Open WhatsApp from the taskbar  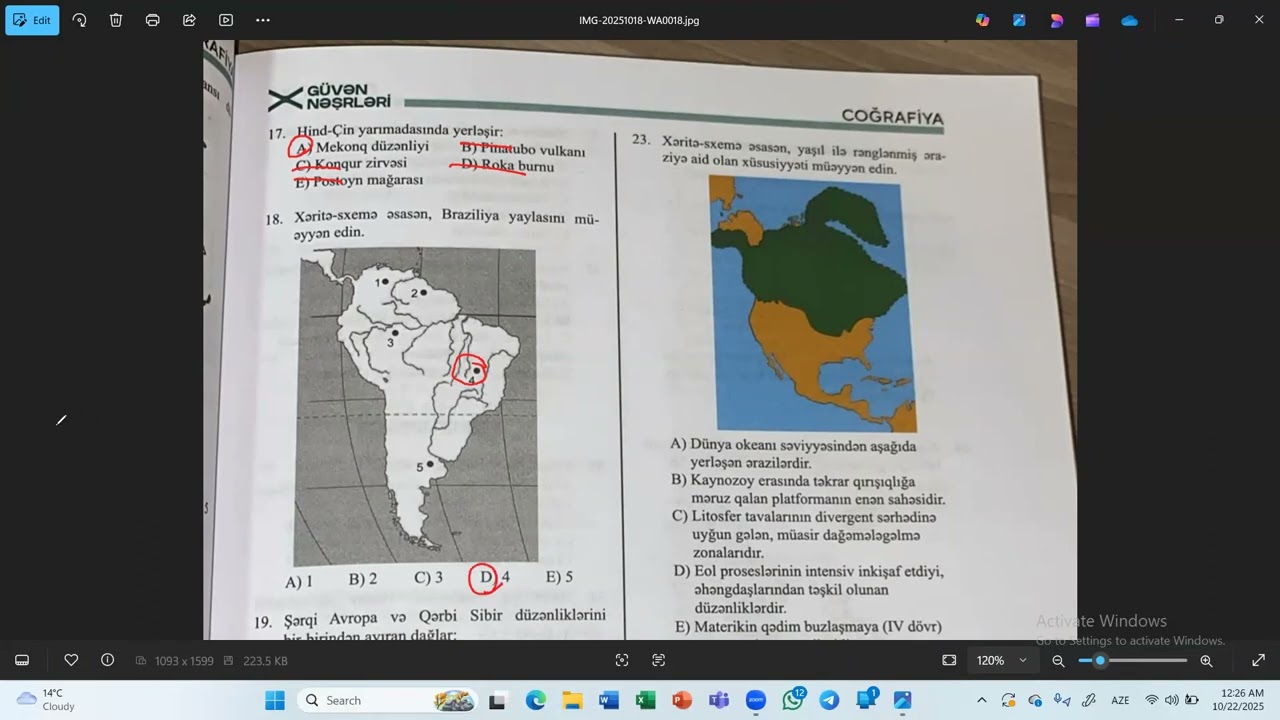pyautogui.click(x=793, y=700)
